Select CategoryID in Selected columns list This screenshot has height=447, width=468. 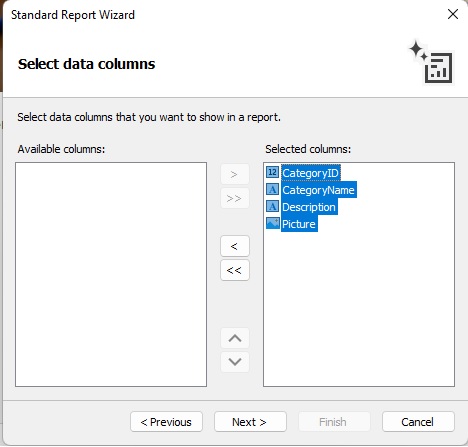click(x=311, y=173)
